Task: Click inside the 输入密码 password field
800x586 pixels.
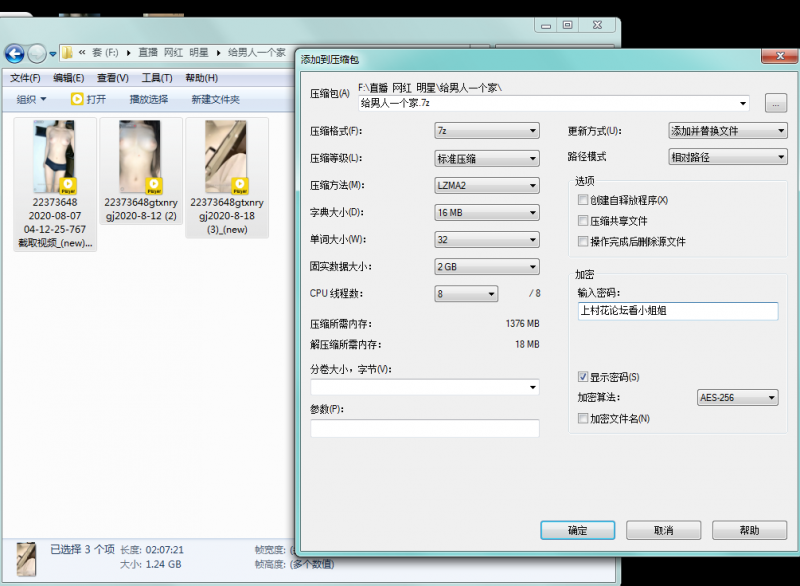Action: click(x=680, y=311)
